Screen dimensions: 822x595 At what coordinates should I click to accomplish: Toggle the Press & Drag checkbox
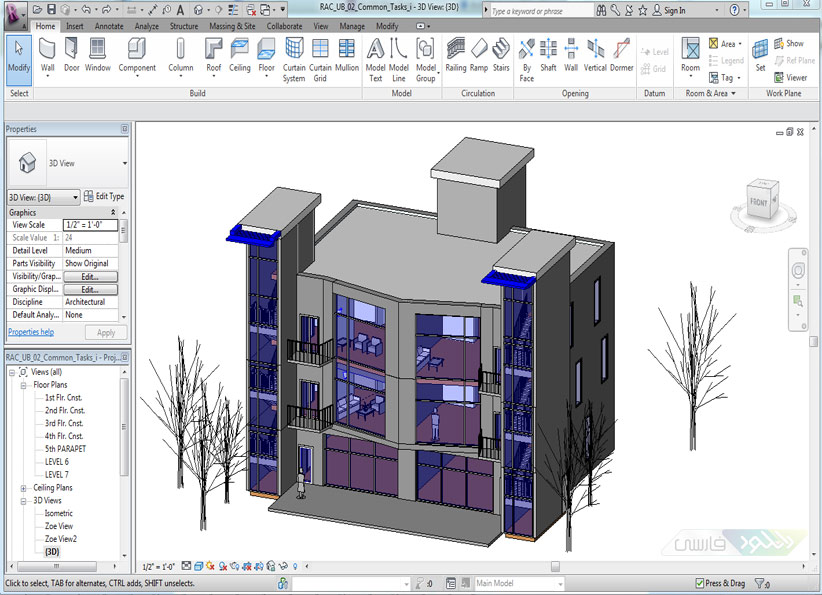(x=700, y=583)
